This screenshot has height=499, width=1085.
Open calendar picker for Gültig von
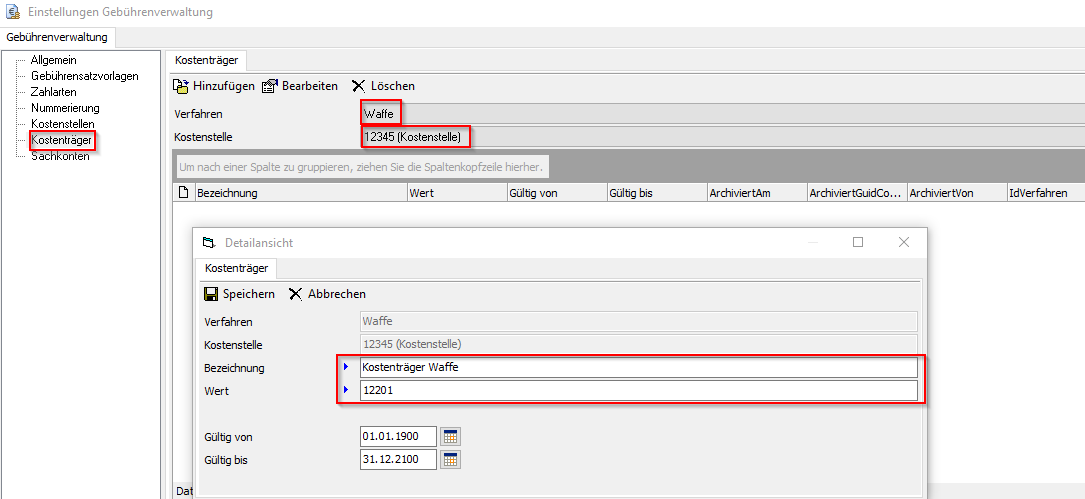450,437
